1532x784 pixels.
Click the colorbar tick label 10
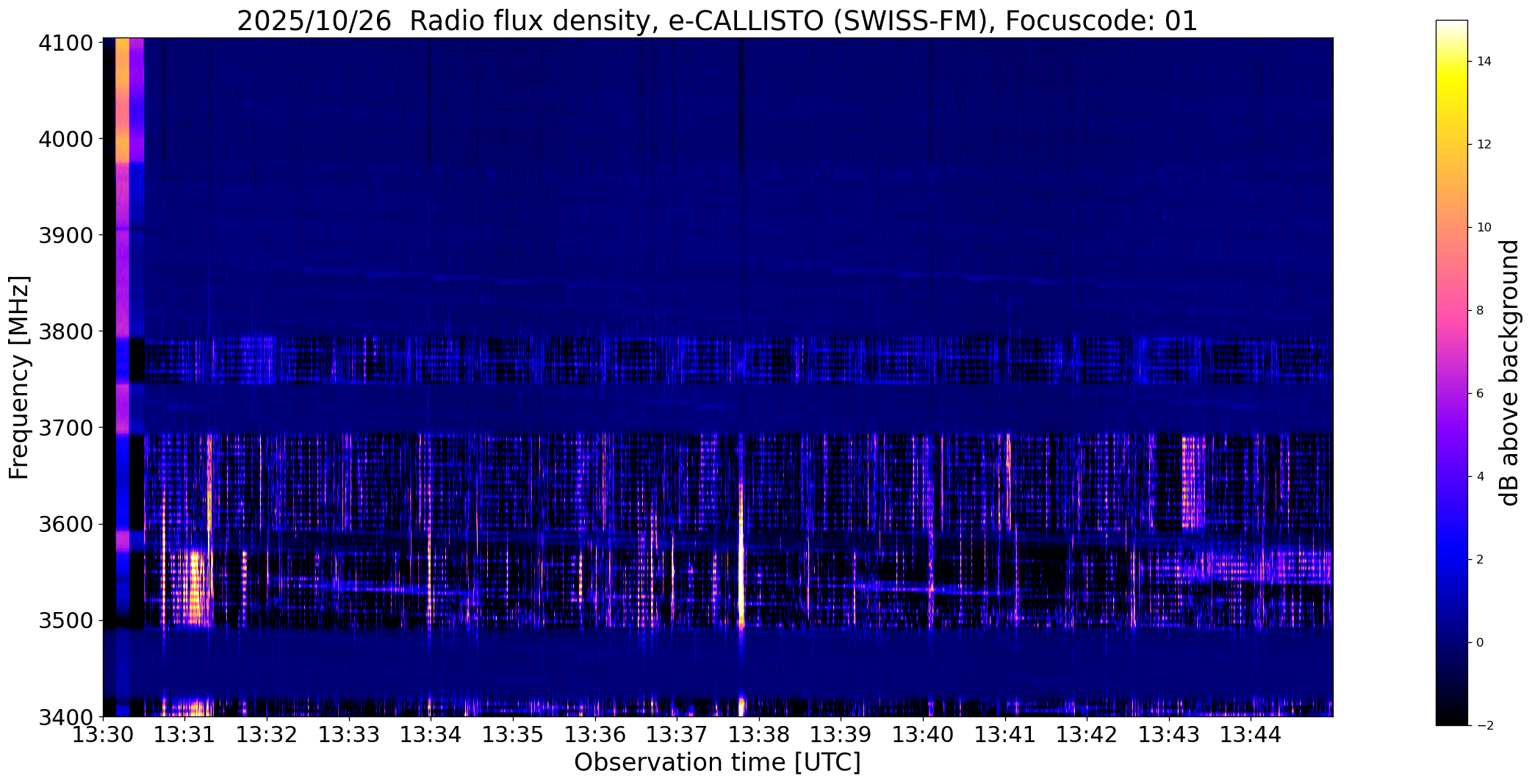[x=1484, y=228]
